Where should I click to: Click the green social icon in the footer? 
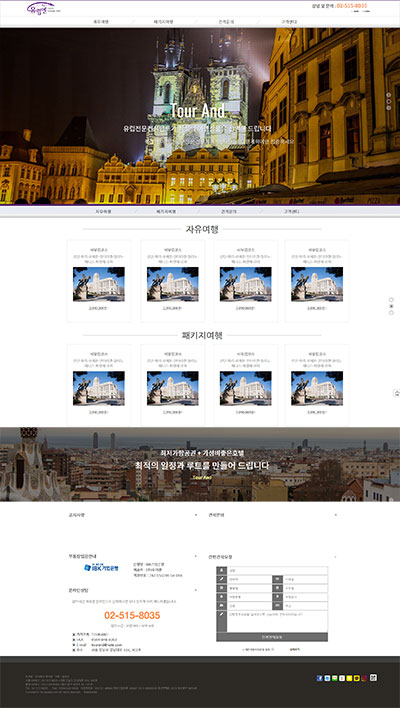[335, 678]
